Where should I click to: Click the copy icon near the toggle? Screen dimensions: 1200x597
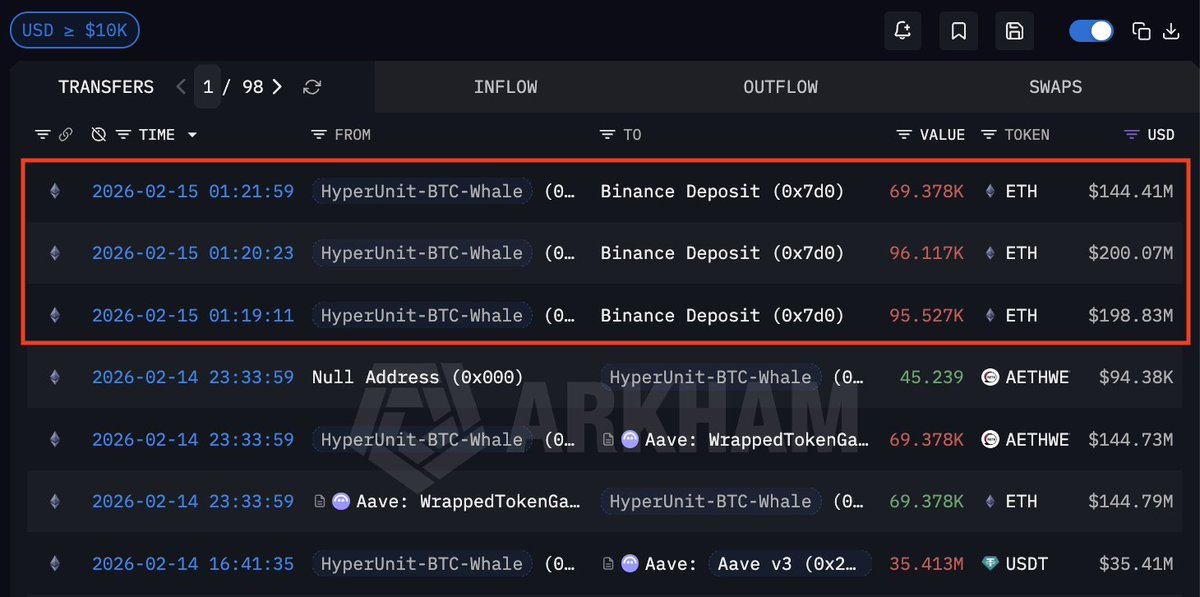1141,31
